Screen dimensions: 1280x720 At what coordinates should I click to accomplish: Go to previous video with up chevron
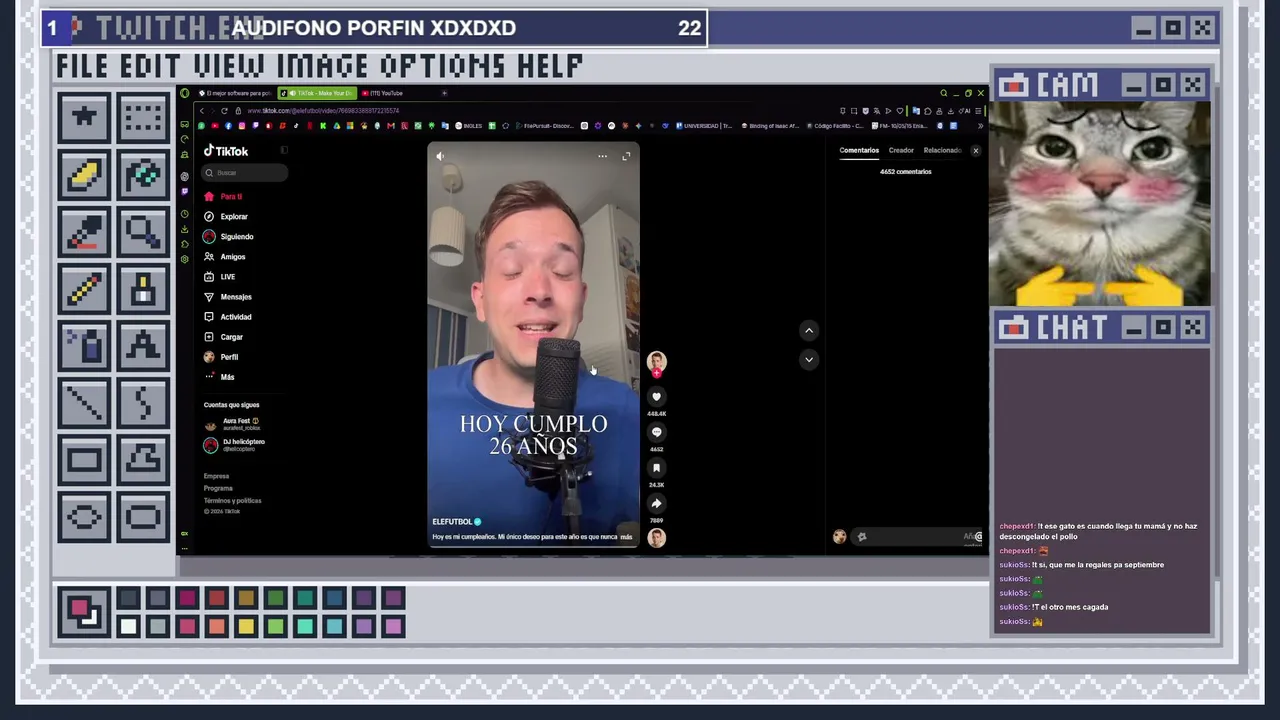point(809,331)
